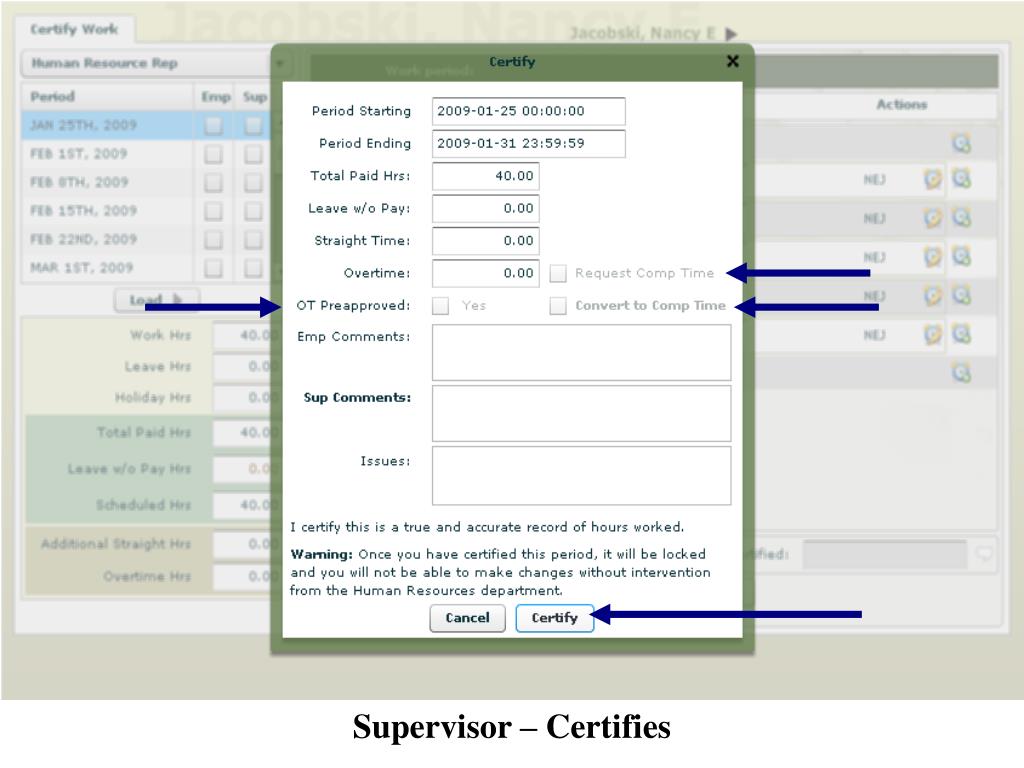
Task: Click the add-time clock icon in the fourth NEJ row
Action: coord(961,296)
